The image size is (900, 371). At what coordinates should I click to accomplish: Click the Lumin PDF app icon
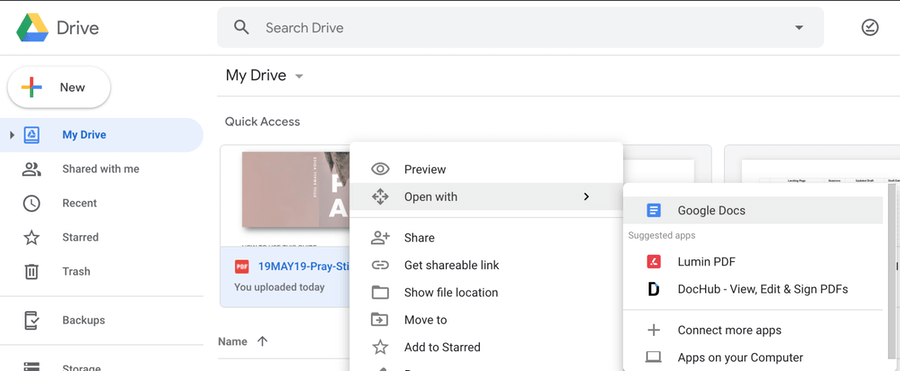[x=653, y=262]
